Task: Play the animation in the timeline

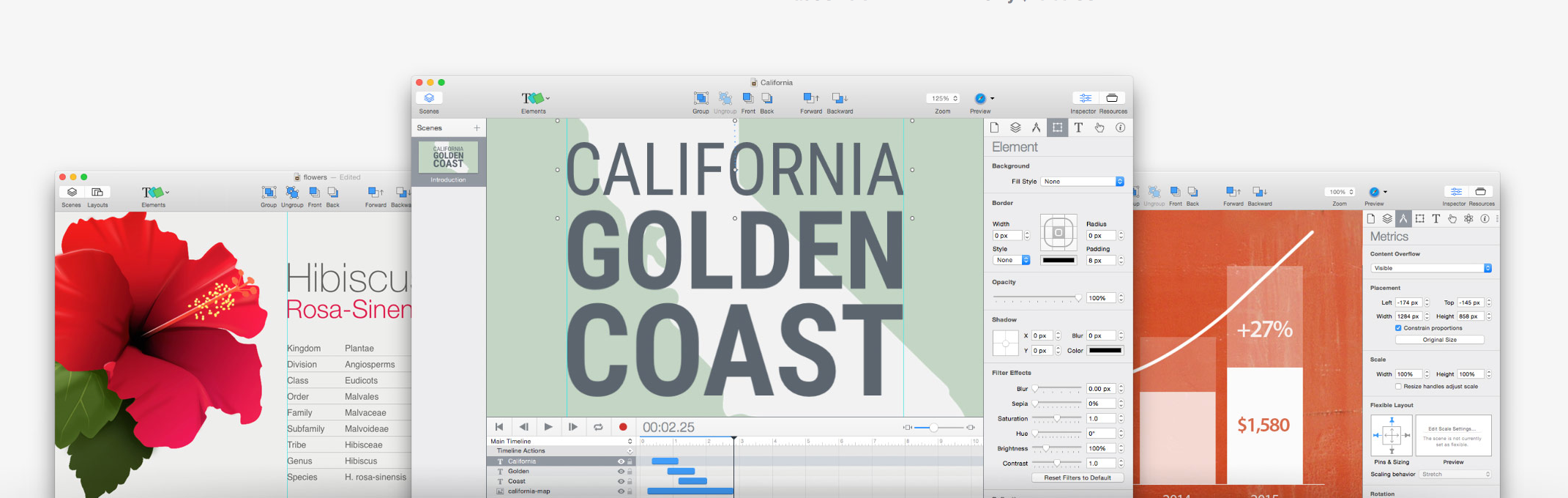Action: tap(548, 427)
